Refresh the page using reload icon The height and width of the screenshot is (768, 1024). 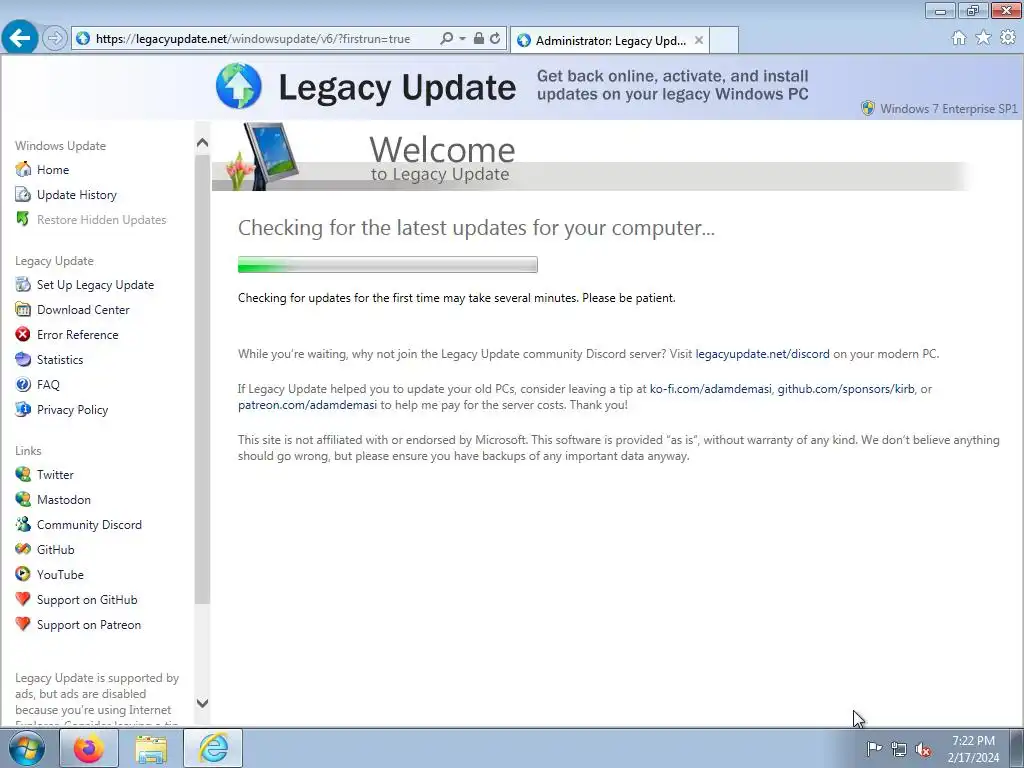point(495,39)
